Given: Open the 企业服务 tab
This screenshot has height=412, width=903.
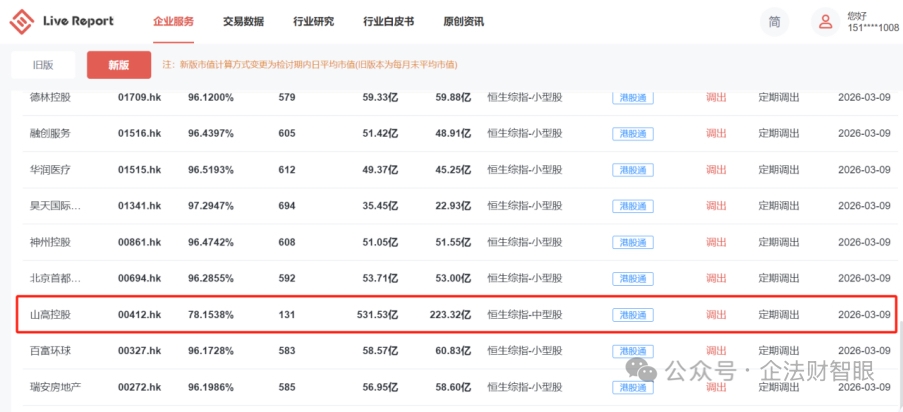Looking at the screenshot, I should pos(173,22).
